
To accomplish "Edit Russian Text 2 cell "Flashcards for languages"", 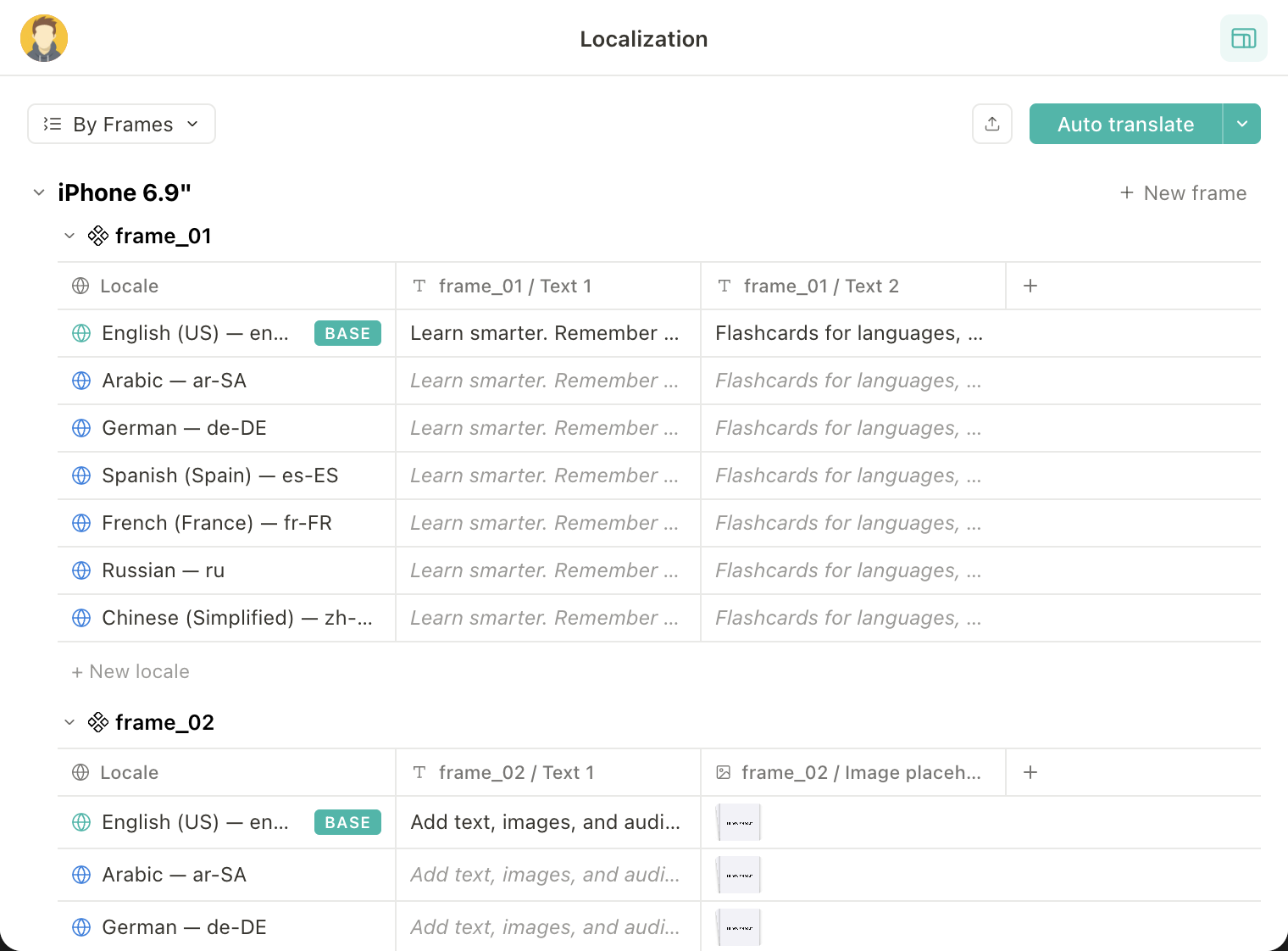I will click(x=853, y=570).
